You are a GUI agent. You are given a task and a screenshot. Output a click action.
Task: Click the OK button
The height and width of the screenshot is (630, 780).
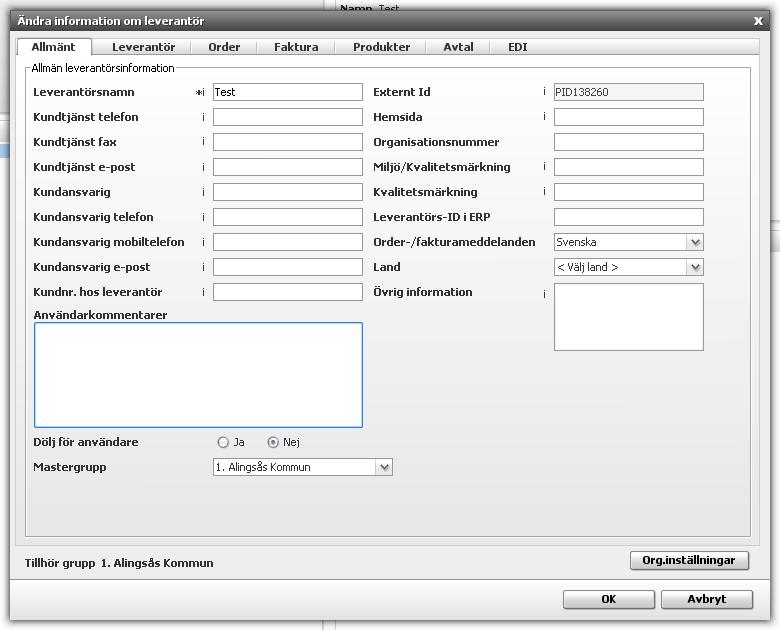coord(609,599)
